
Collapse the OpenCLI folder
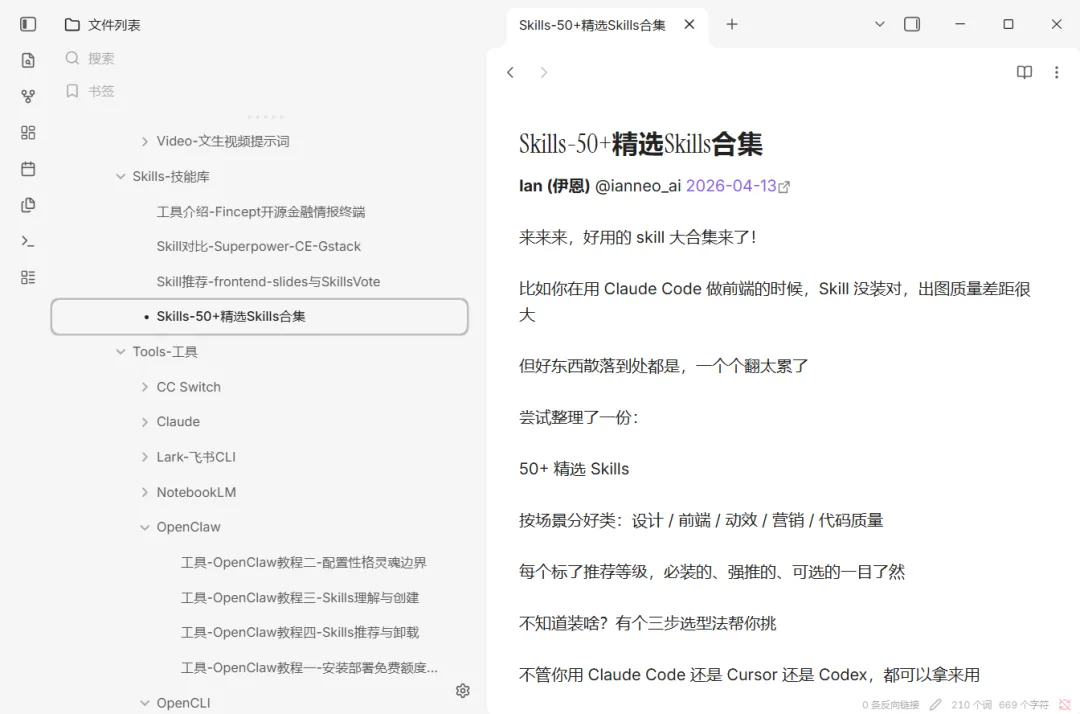[145, 703]
